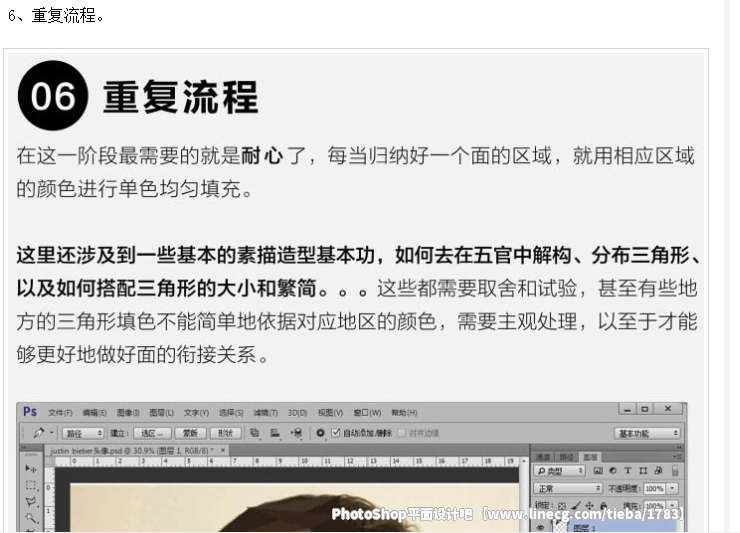The image size is (740, 533).
Task: Open the 文字(Y) menu
Action: click(x=196, y=413)
